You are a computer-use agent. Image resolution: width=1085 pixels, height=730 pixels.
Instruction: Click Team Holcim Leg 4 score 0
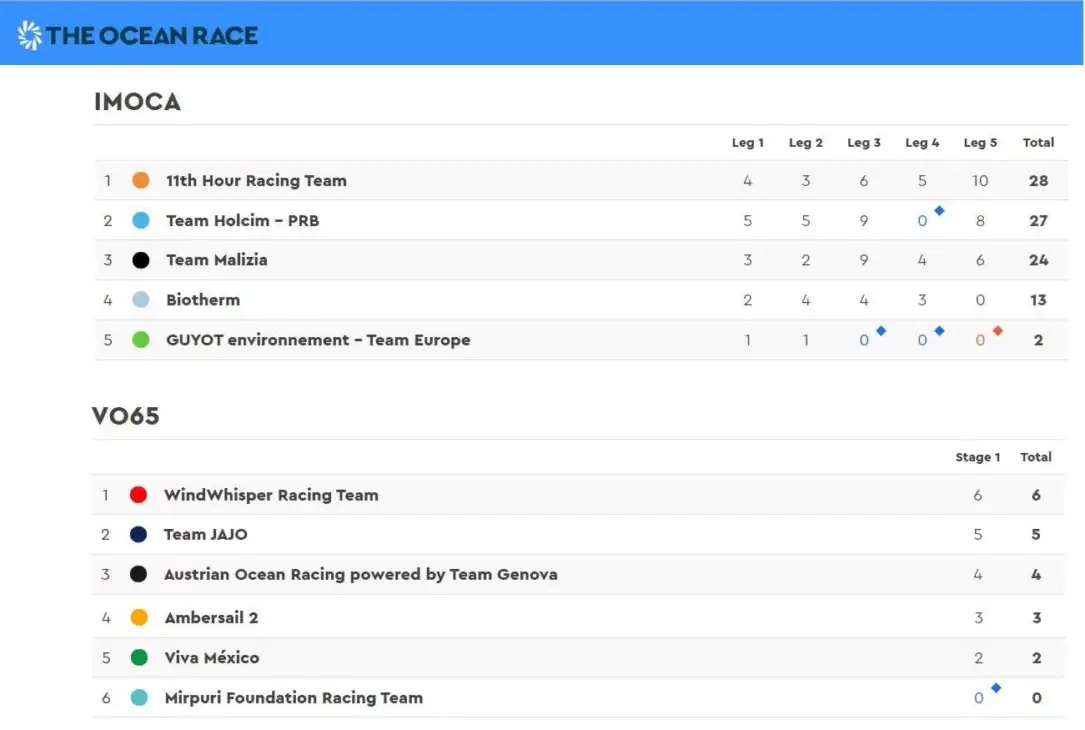coord(922,221)
